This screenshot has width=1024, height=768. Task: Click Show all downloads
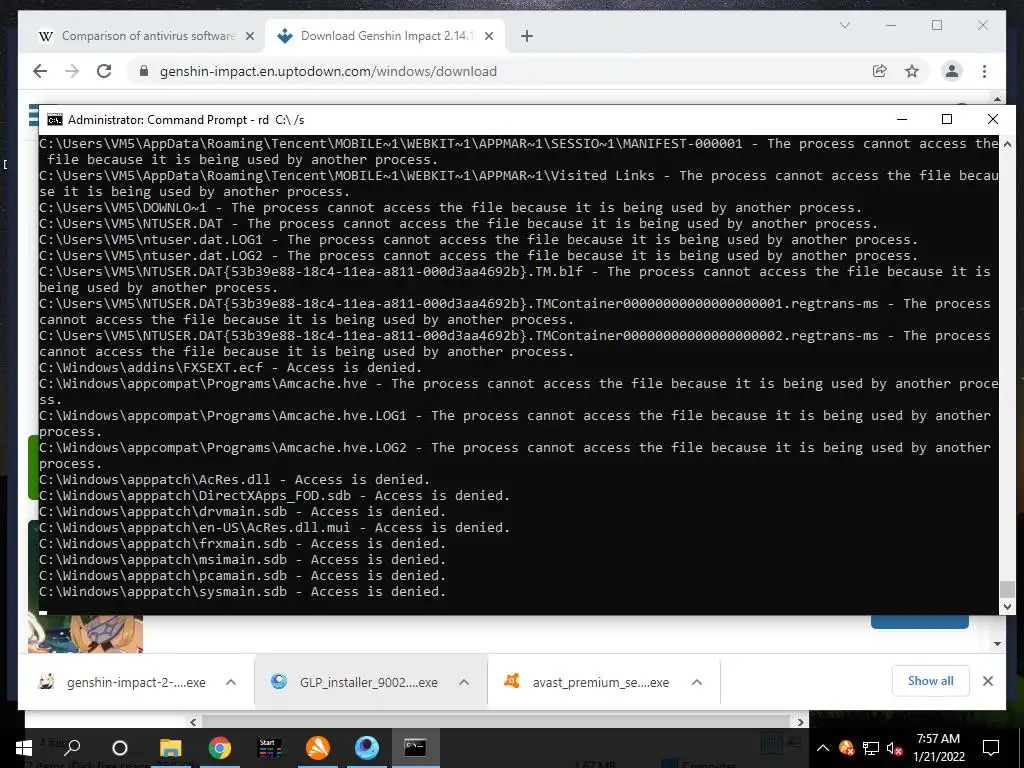pos(931,681)
